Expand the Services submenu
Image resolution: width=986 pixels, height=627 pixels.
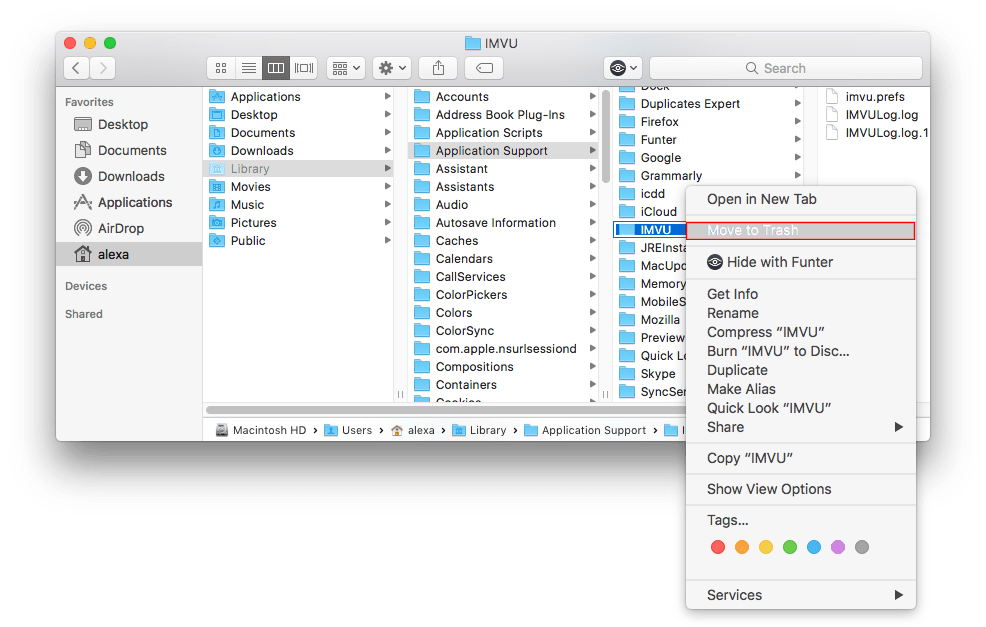point(734,595)
